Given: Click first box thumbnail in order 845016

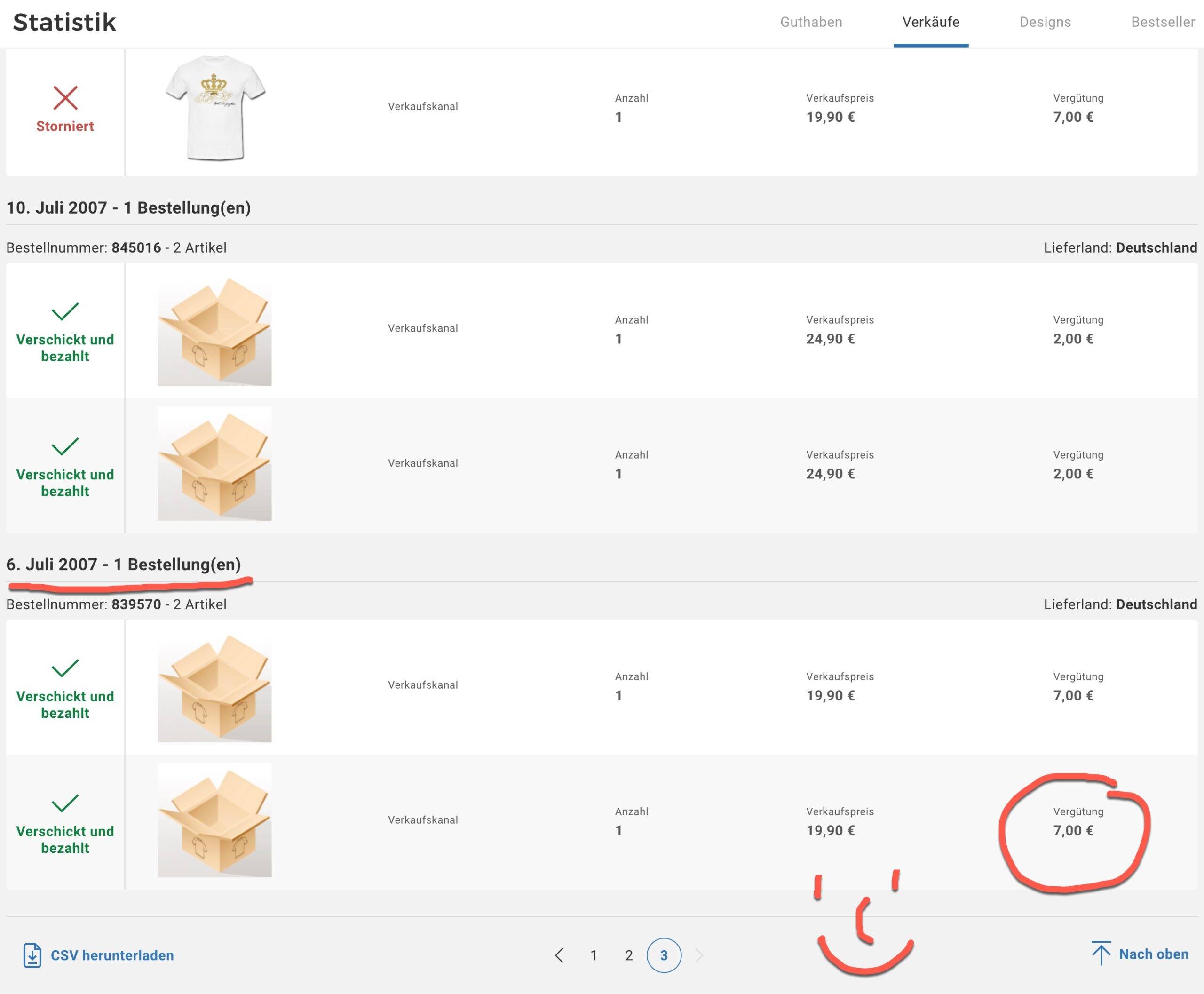Looking at the screenshot, I should [x=214, y=331].
